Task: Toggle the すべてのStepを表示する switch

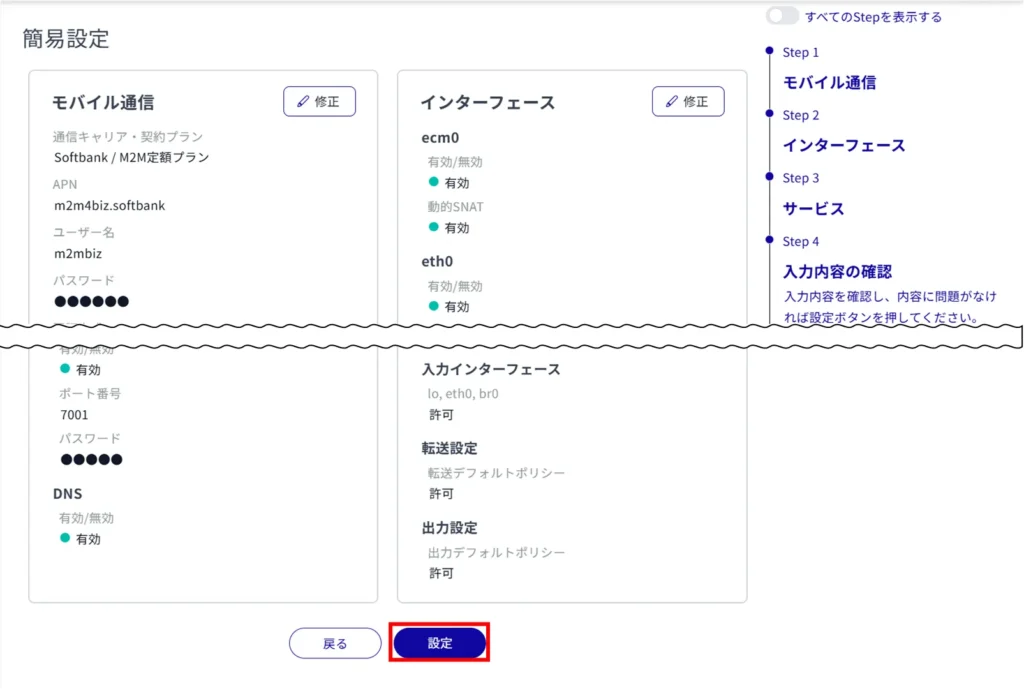Action: (782, 16)
